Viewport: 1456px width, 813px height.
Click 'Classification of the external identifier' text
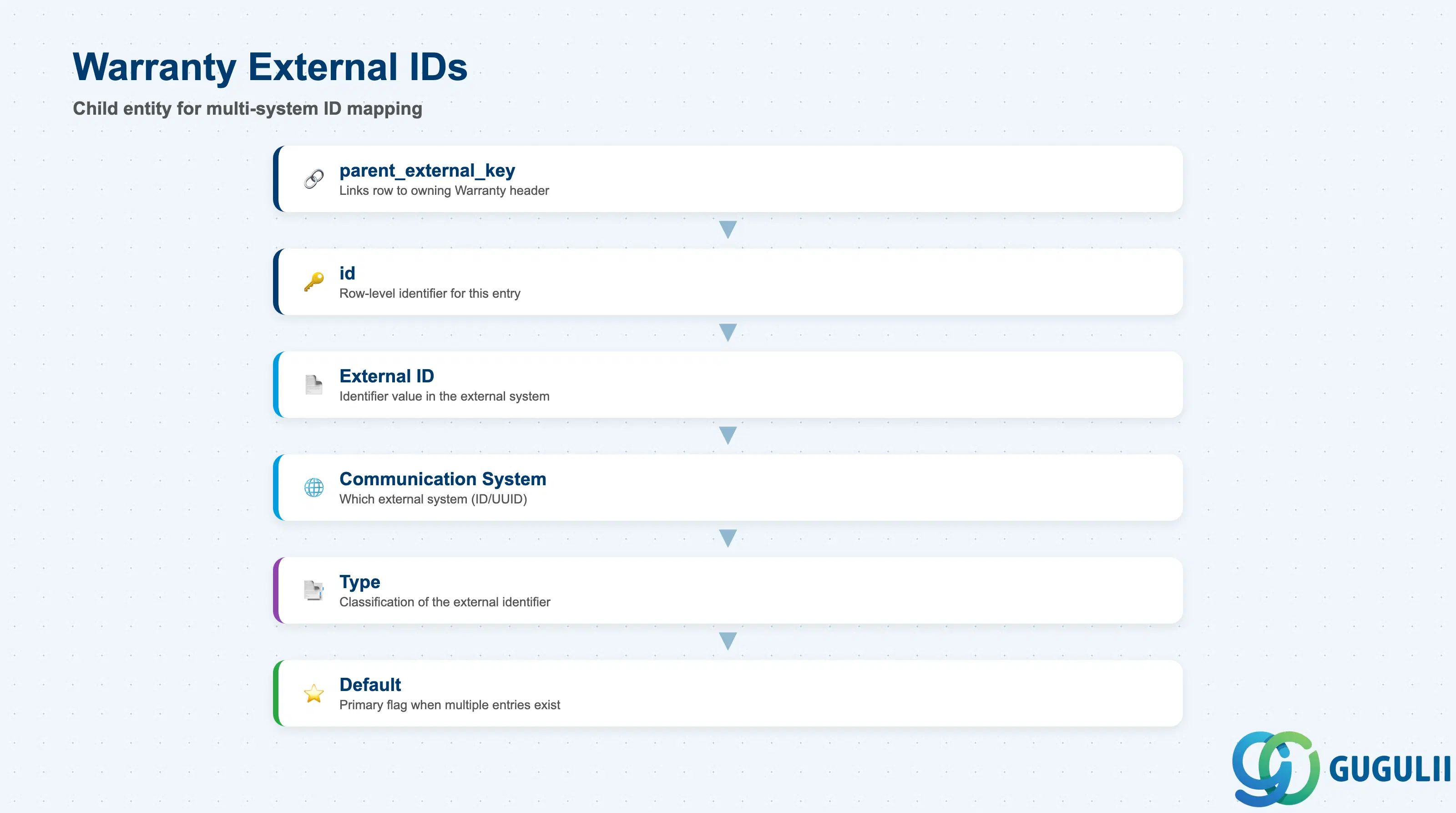pos(444,602)
